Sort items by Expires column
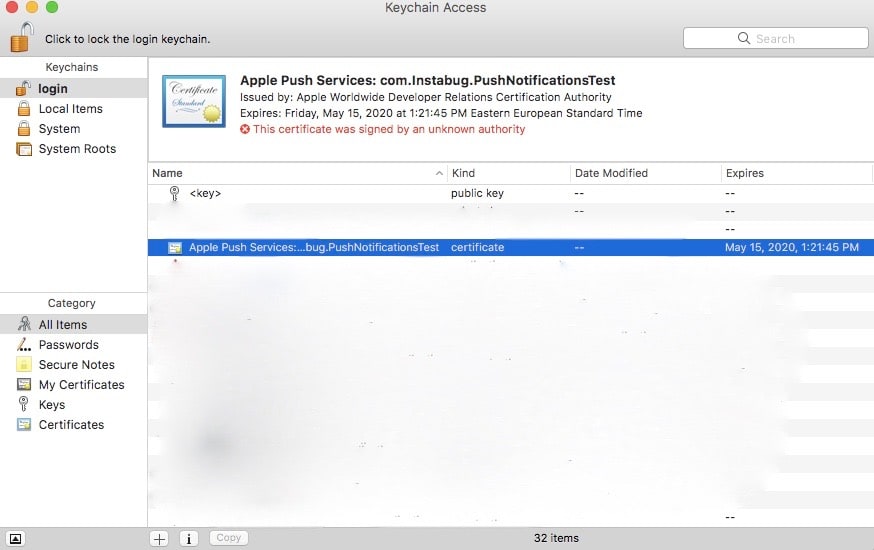This screenshot has width=874, height=550. 797,173
